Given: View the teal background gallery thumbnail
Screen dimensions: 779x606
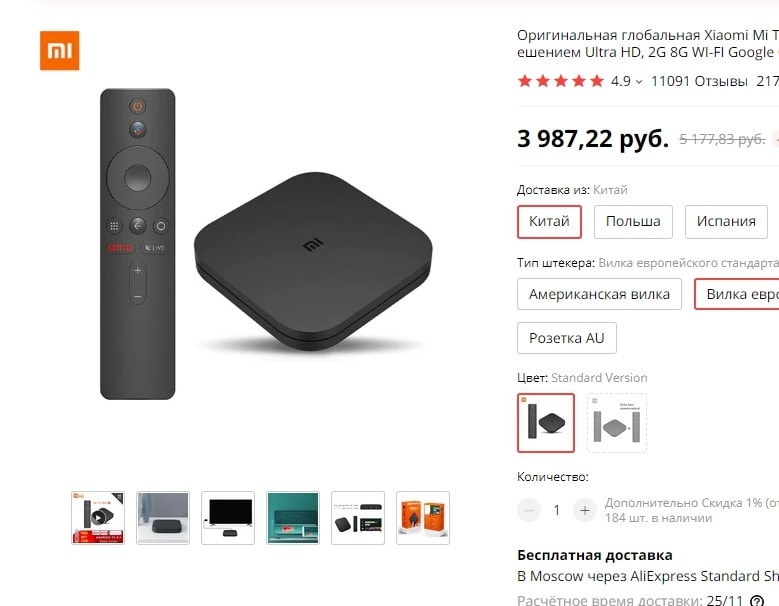Looking at the screenshot, I should pos(293,518).
